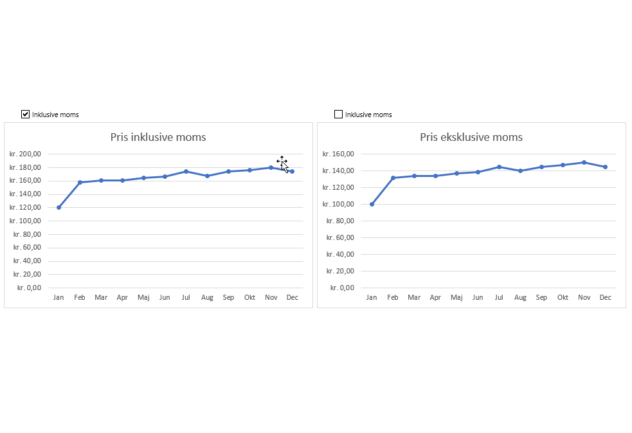Check the right Inklusive moms checkbox
This screenshot has height=433, width=632.
[339, 115]
